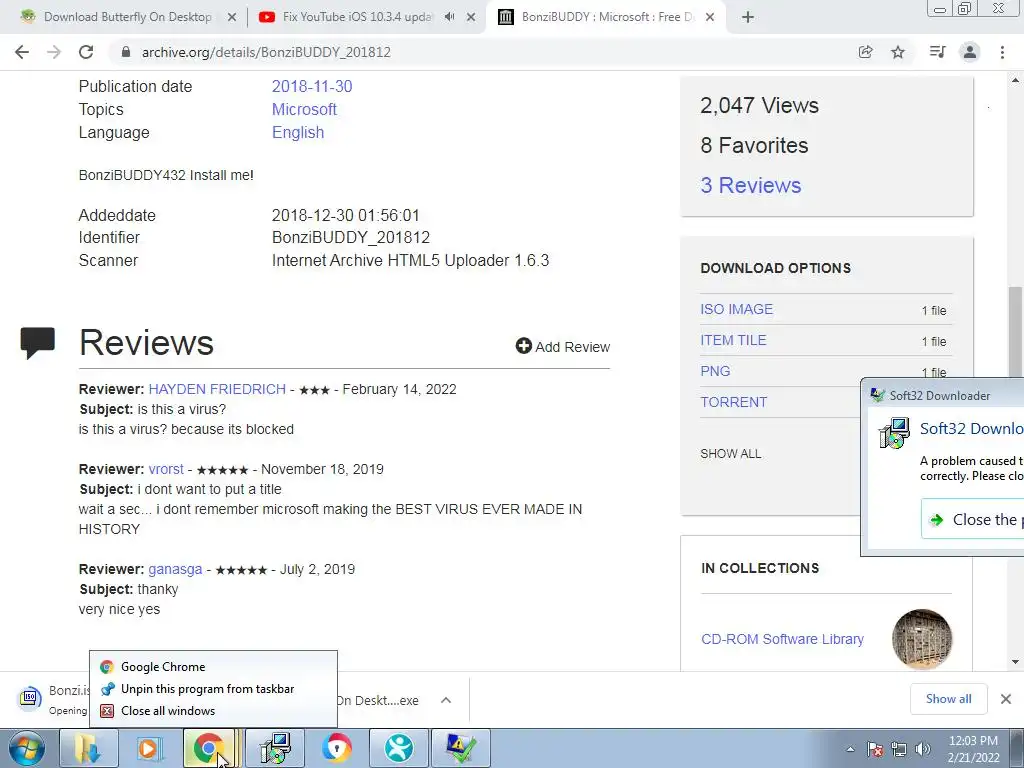Open HAYDEN FRIEDRICH reviewer profile
The height and width of the screenshot is (768, 1024).
(217, 389)
